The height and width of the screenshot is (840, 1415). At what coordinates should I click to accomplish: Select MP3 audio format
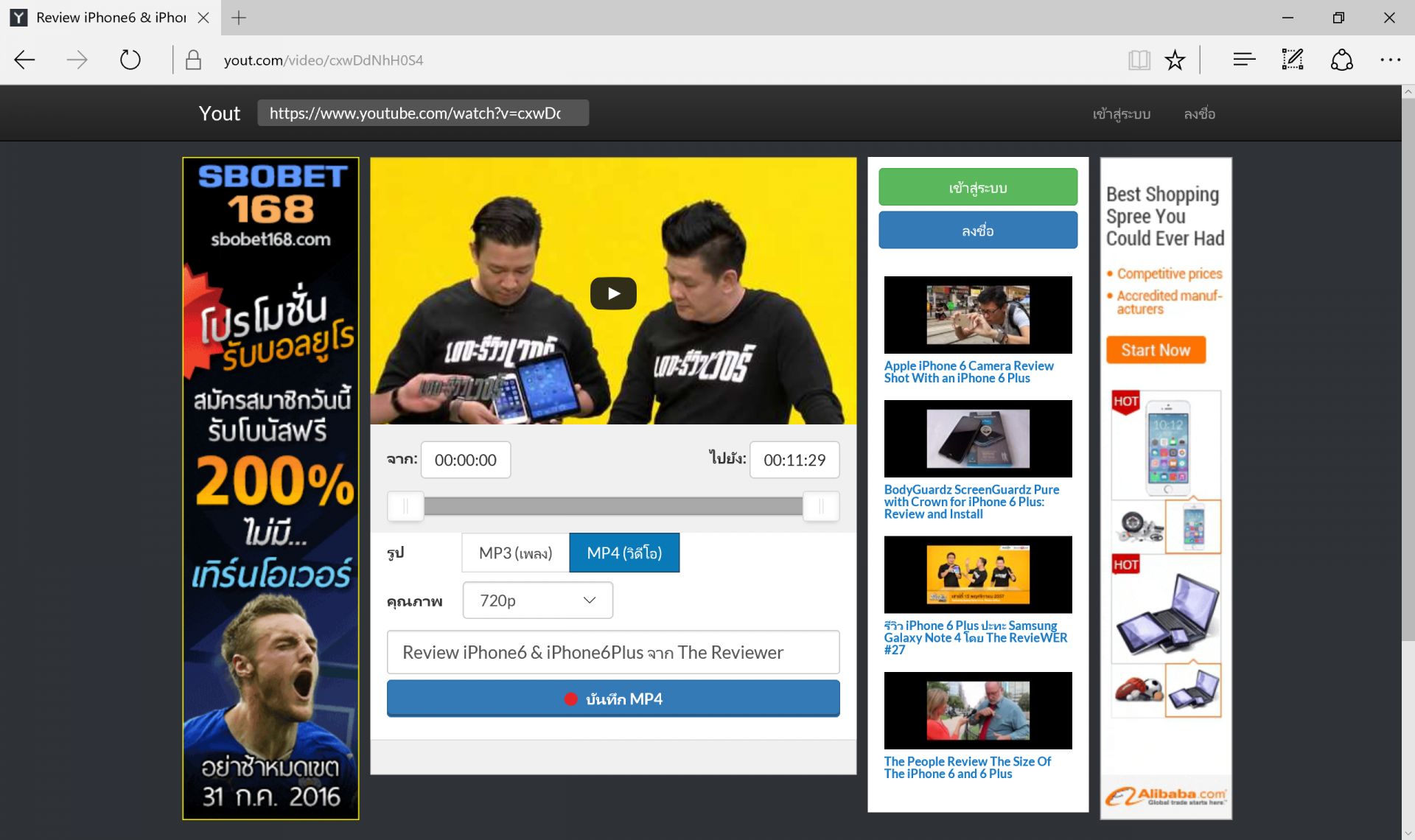515,553
